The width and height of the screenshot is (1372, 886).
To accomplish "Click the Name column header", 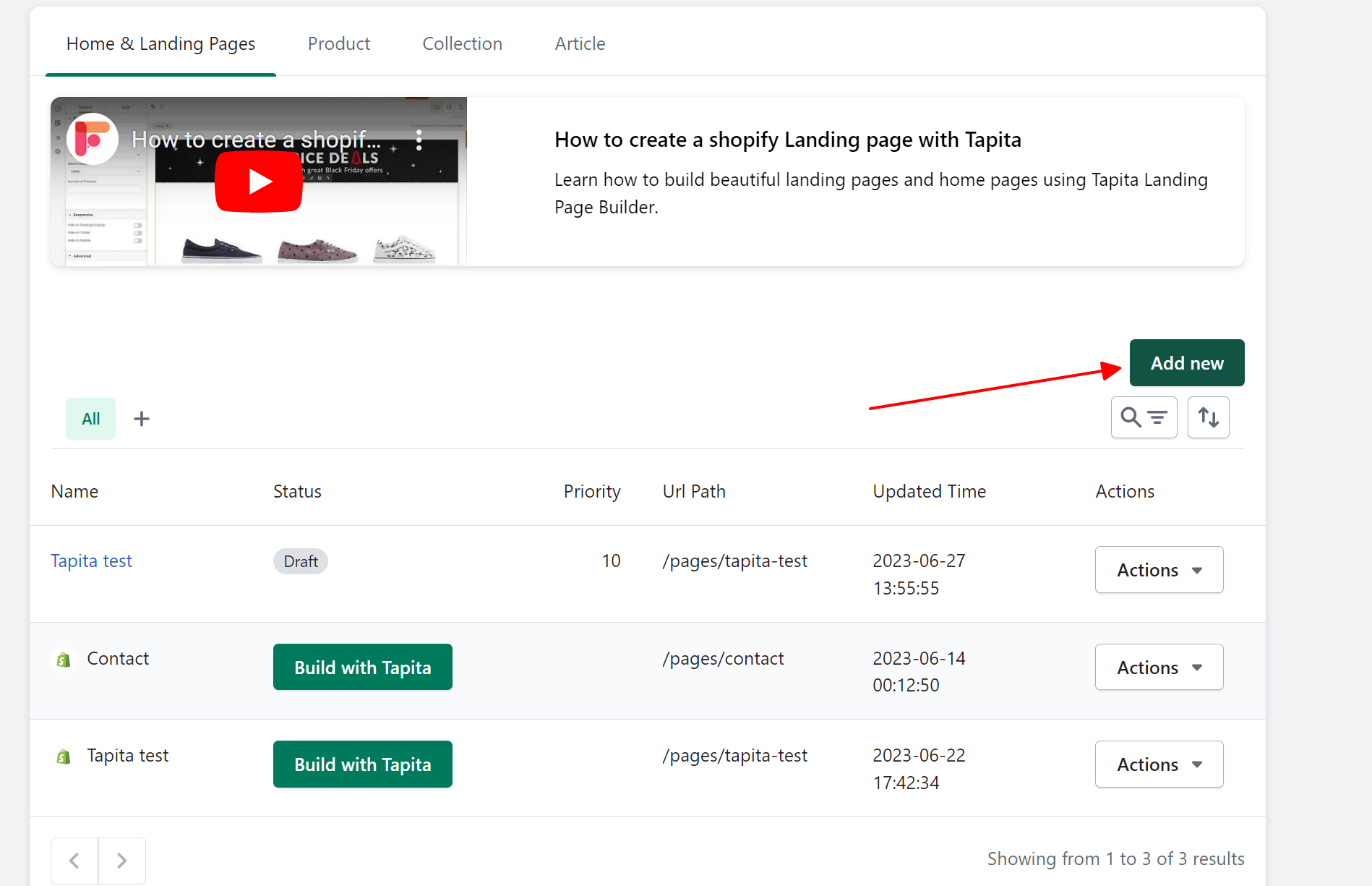I will [x=74, y=492].
